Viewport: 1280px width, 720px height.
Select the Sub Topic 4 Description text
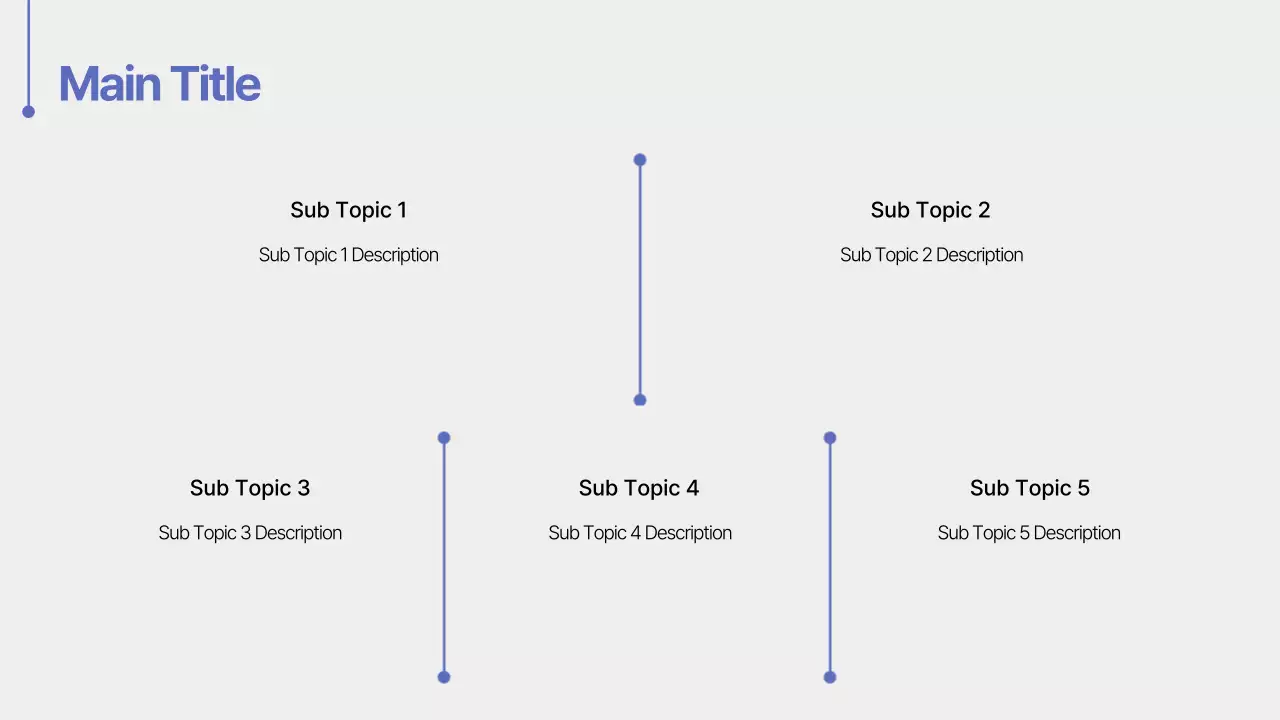[640, 533]
